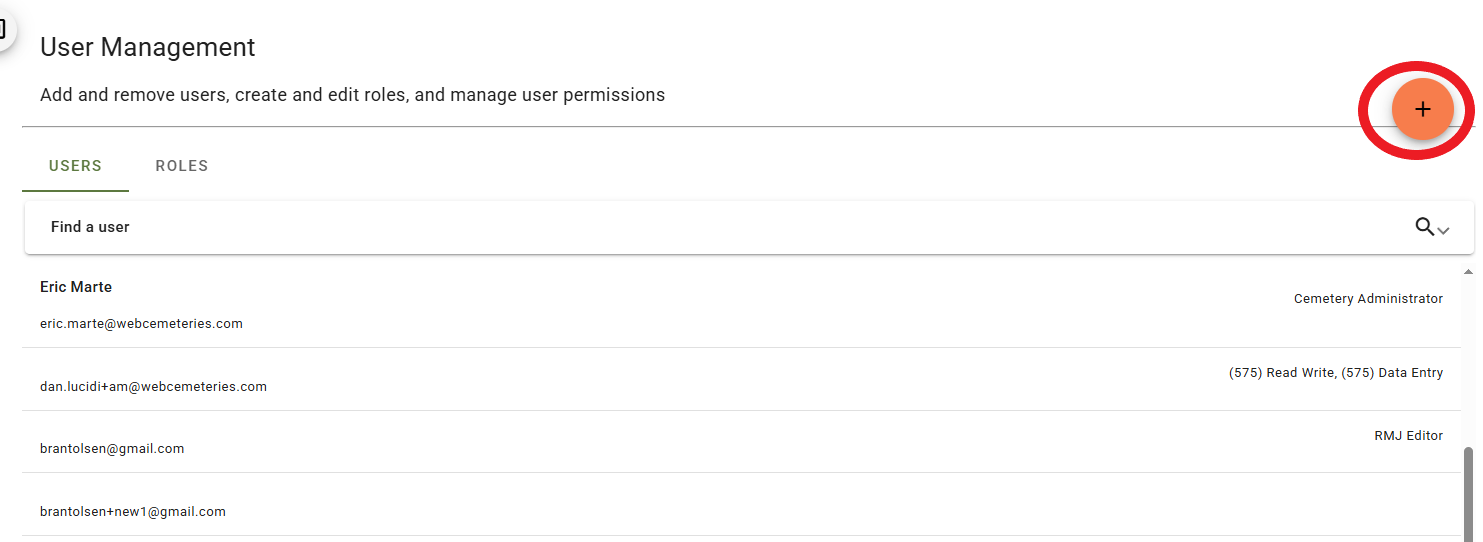Click the eric.marte@webcemeteries.com email
Image resolution: width=1483 pixels, height=542 pixels.
141,324
